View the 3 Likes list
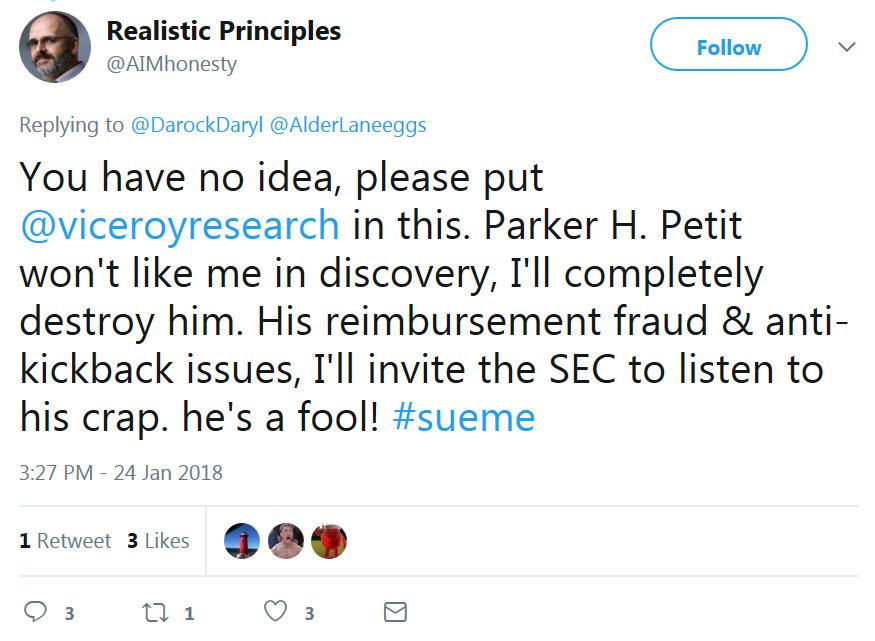This screenshot has height=641, width=875. coord(158,541)
